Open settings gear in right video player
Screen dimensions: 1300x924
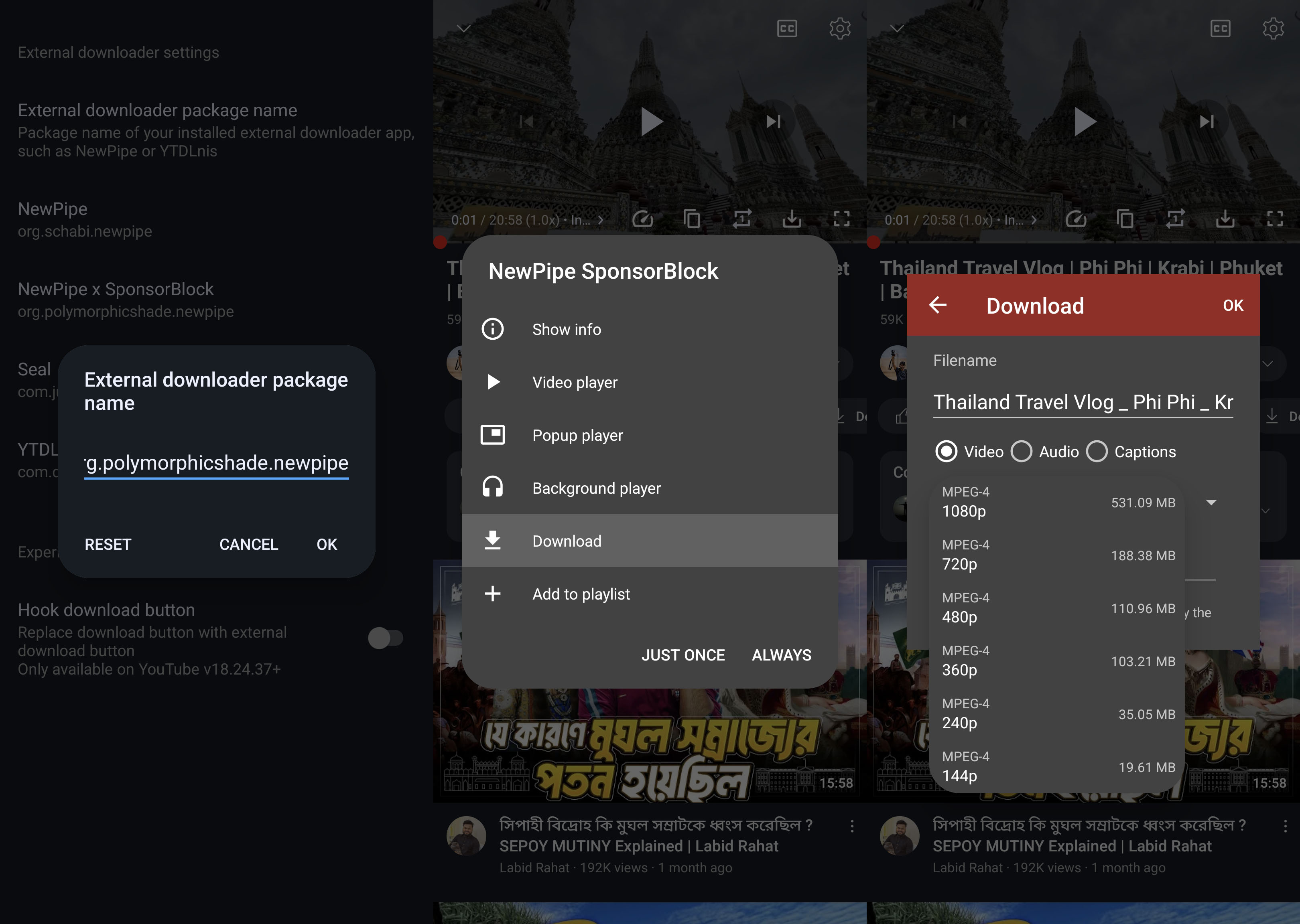pyautogui.click(x=1273, y=28)
